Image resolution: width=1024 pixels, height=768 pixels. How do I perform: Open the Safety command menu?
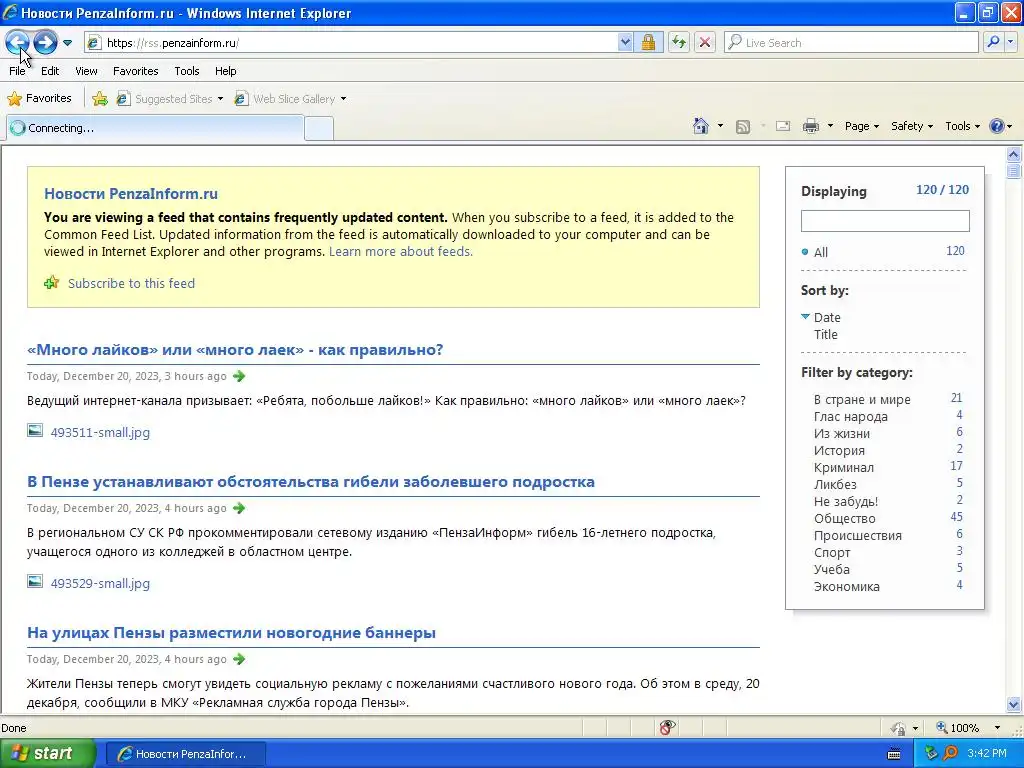coord(912,126)
